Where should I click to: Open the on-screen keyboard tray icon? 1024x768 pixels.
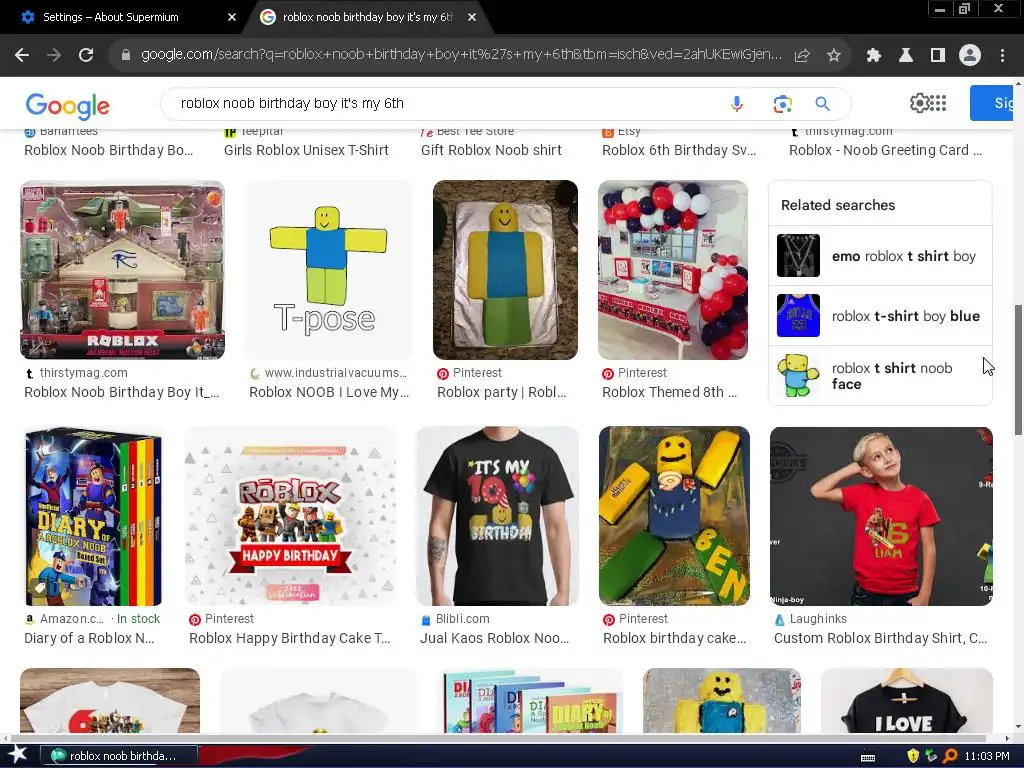tap(868, 758)
